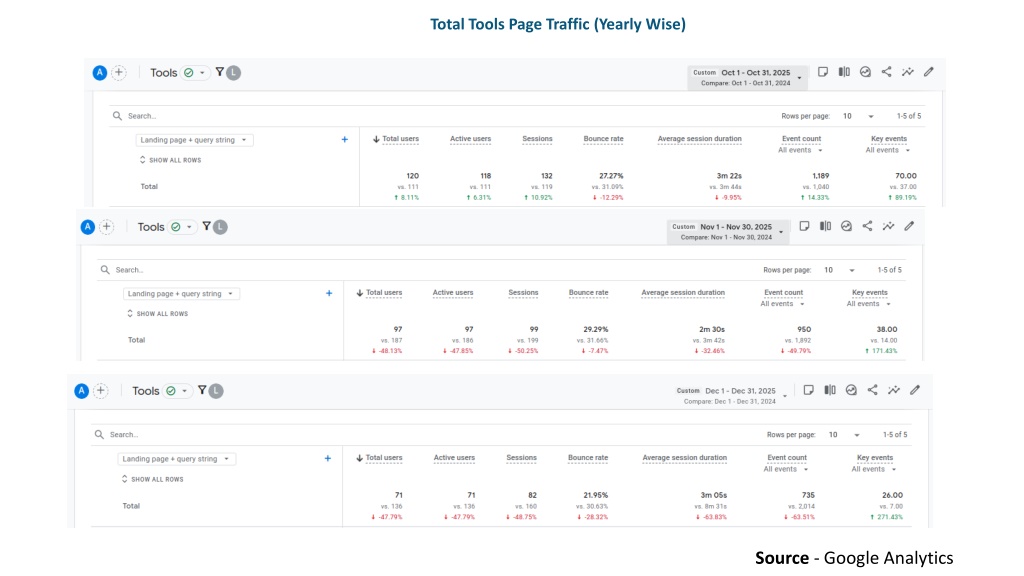Add a dimension with the blue plus in the October table

coord(345,139)
